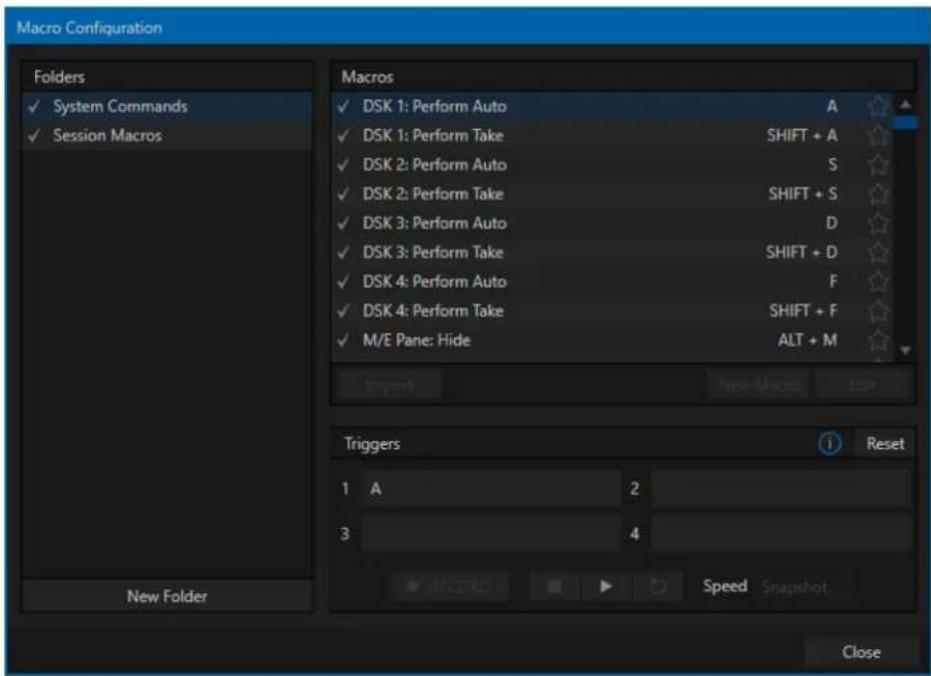Toggle the checkmark for DSK 1: Perform Take
Screen dimensions: 931x676
pos(343,136)
